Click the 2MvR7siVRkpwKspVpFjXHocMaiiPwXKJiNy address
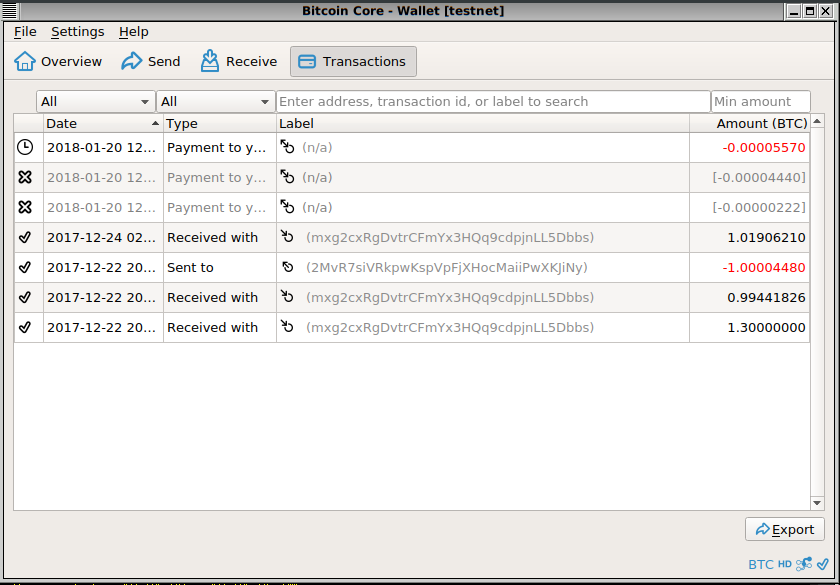 (447, 267)
